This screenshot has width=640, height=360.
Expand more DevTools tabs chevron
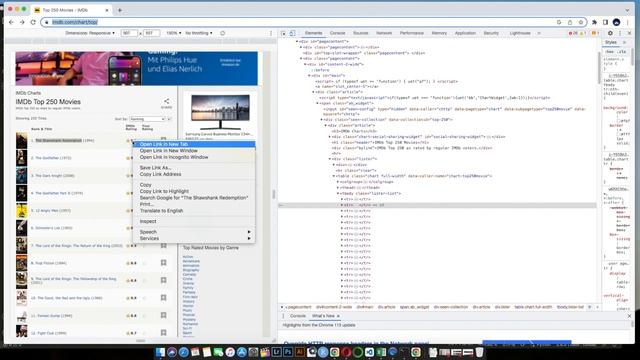[539, 33]
